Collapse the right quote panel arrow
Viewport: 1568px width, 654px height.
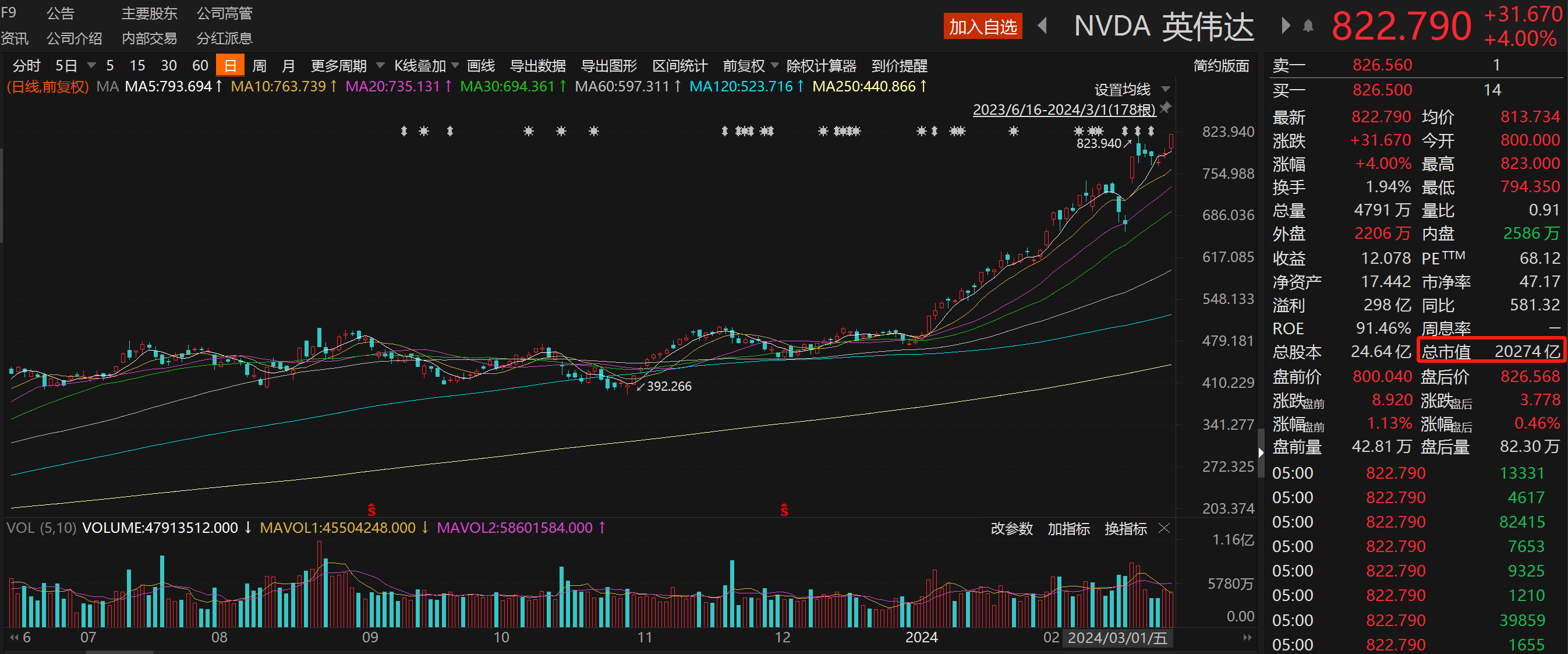(x=1260, y=452)
